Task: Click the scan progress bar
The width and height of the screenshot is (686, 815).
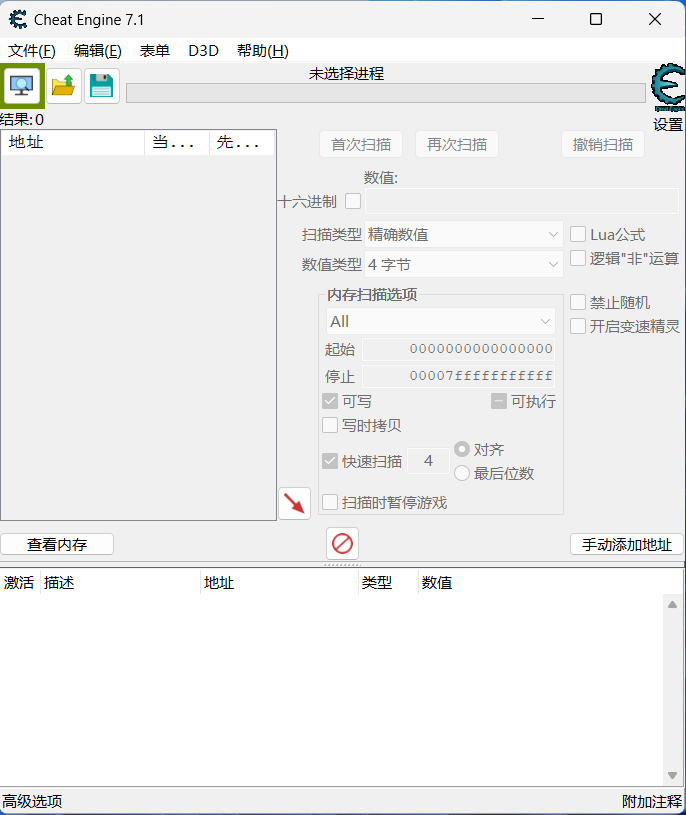Action: [386, 93]
